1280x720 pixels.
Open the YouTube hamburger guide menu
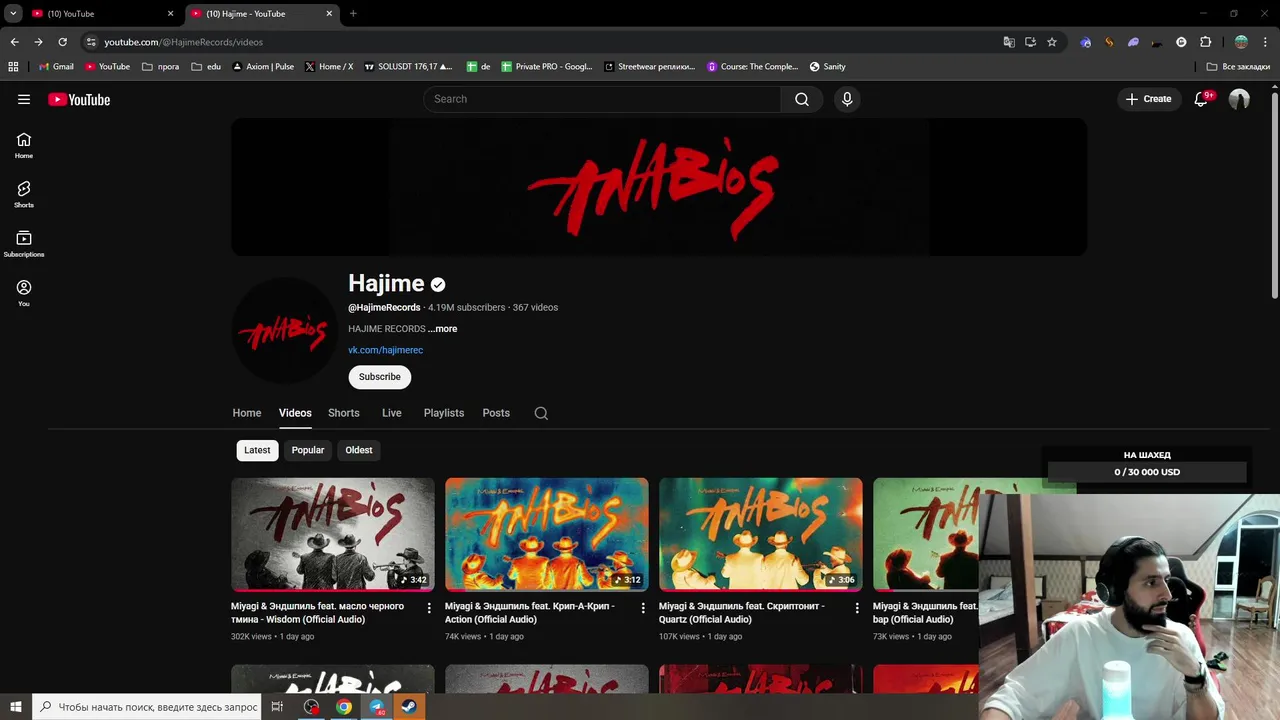pyautogui.click(x=24, y=99)
